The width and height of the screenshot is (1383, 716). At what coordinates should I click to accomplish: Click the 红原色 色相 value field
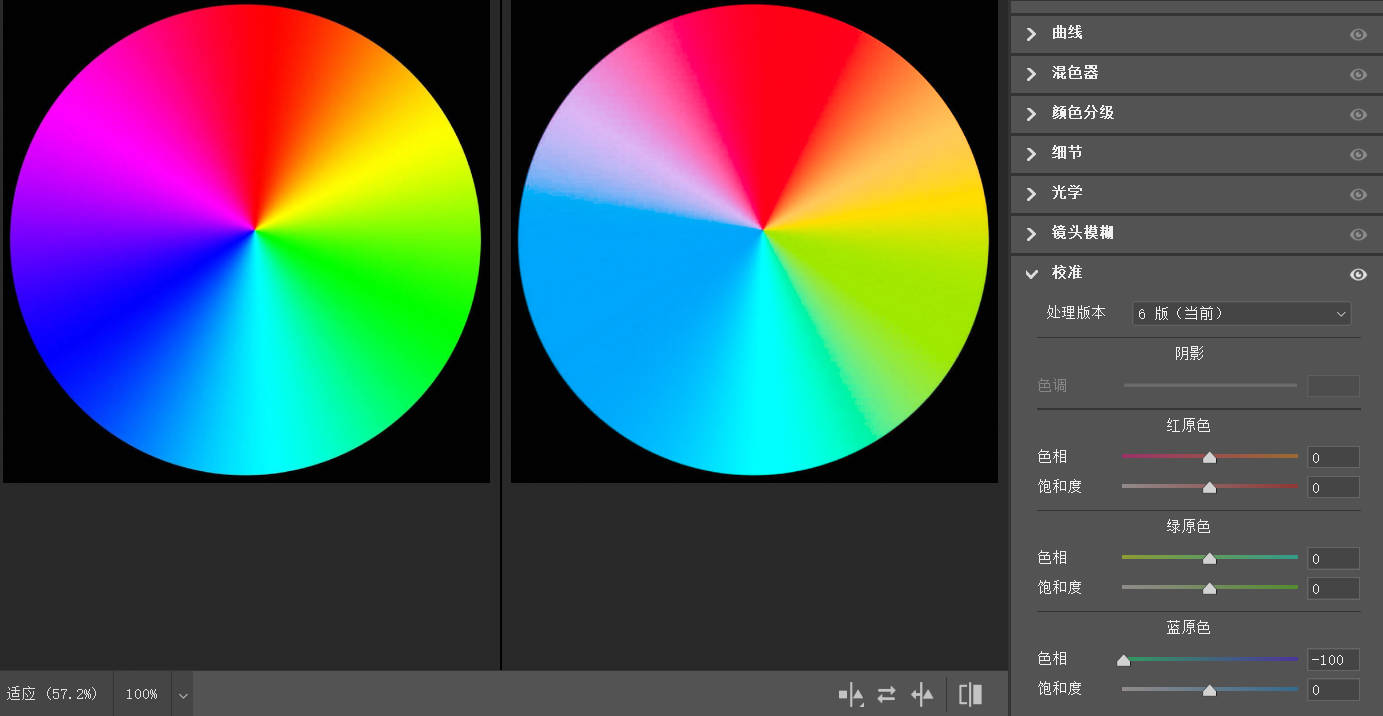(x=1333, y=457)
